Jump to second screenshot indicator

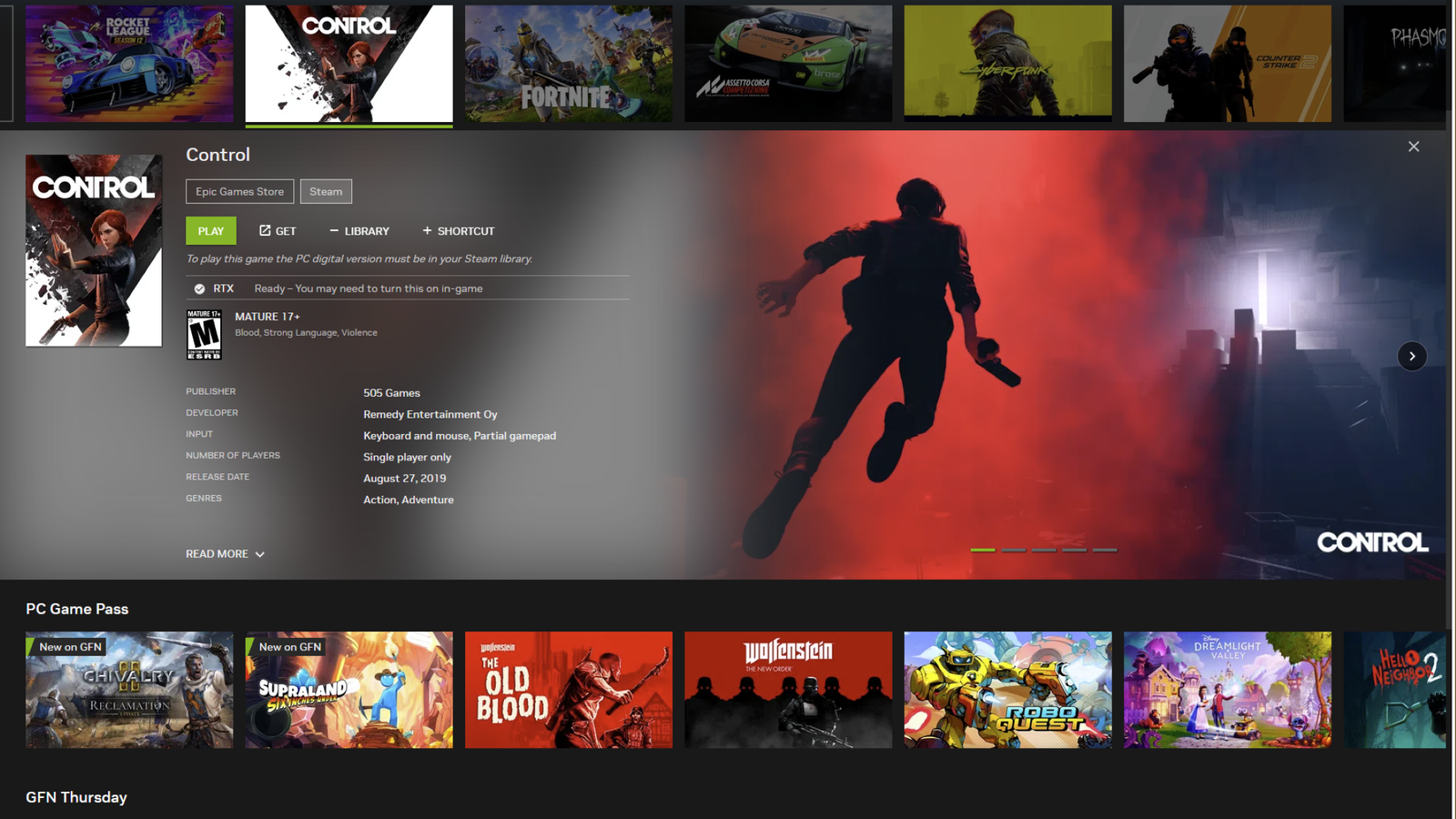1013,550
